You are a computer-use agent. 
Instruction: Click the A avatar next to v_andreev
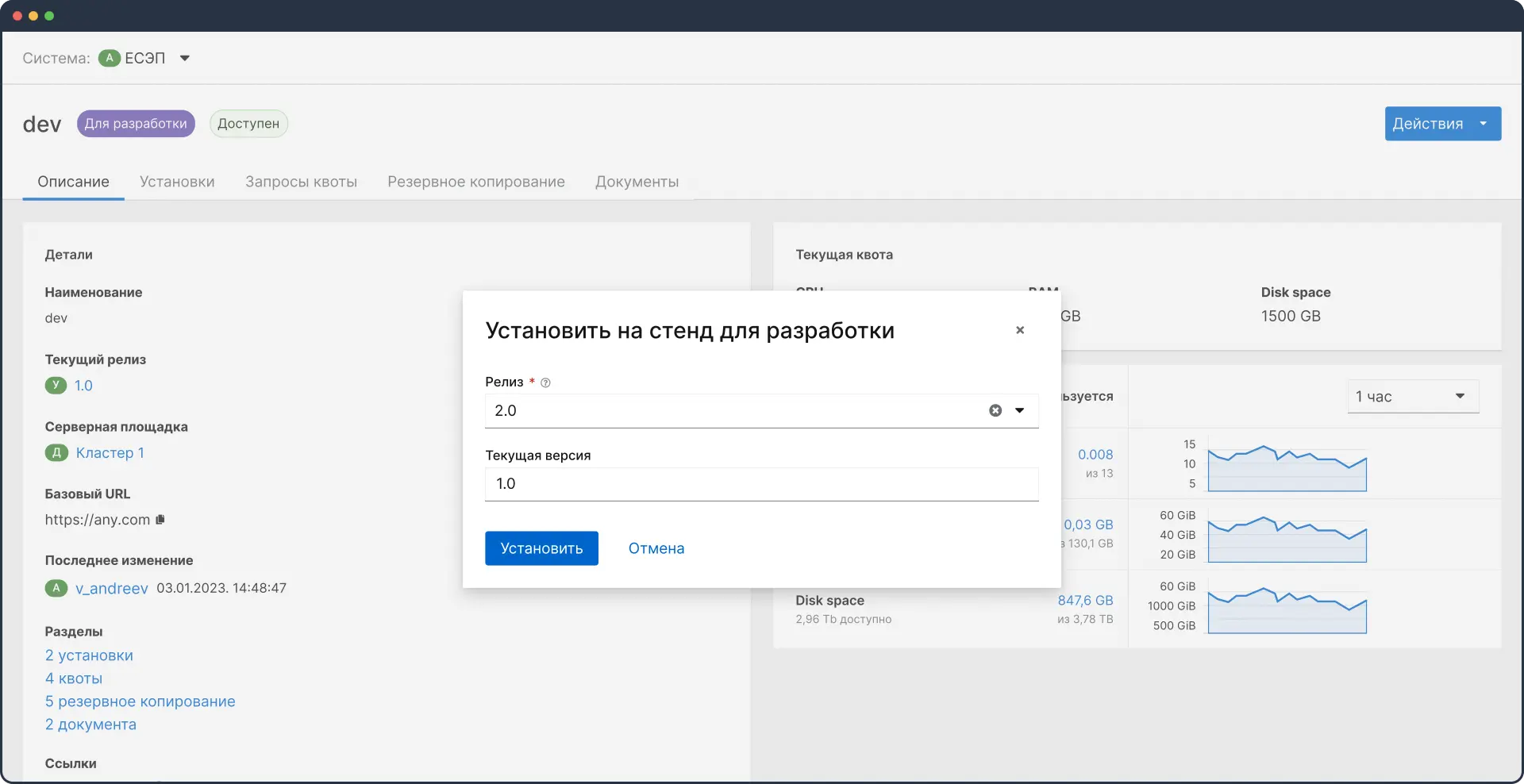(56, 588)
